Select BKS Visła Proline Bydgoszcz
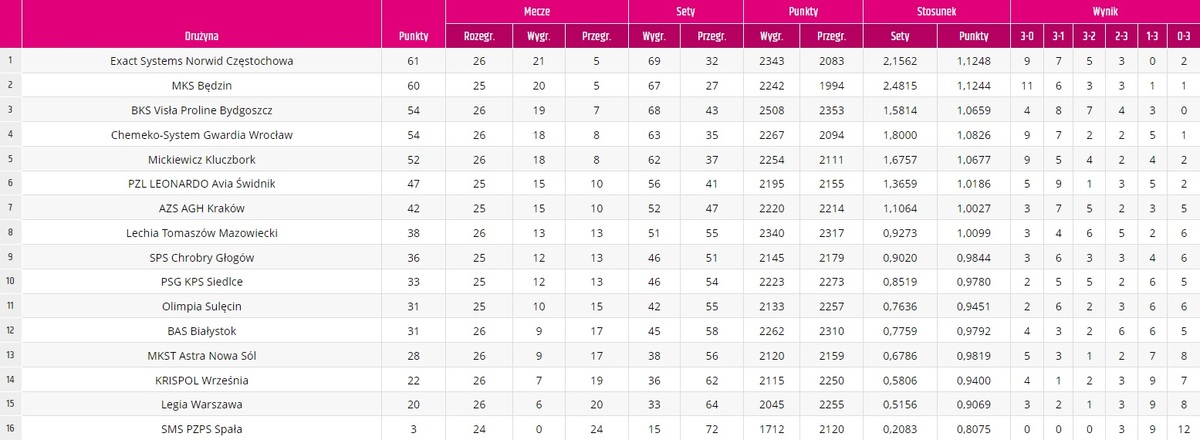The image size is (1200, 440). [202, 109]
